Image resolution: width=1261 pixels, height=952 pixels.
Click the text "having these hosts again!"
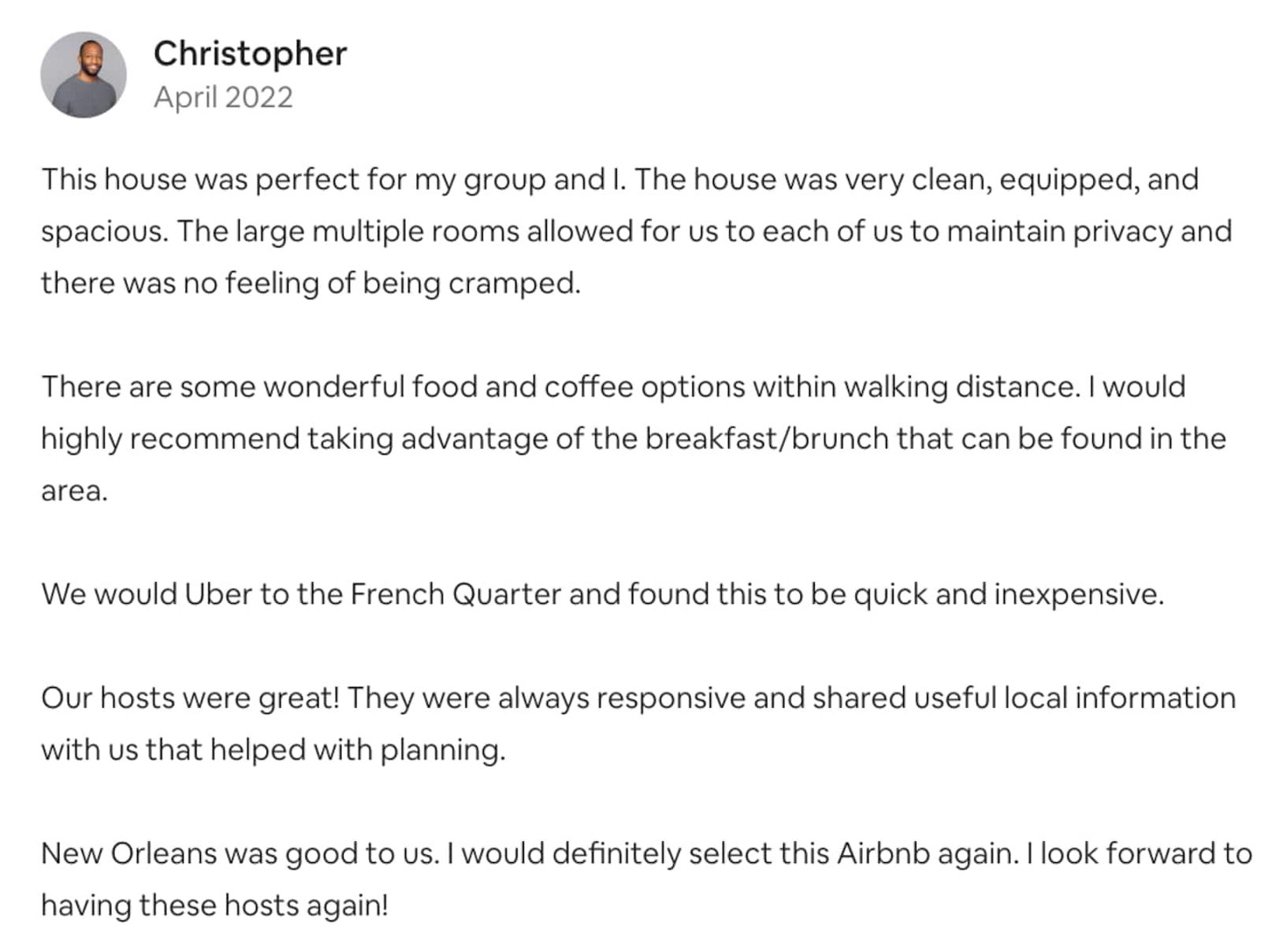[x=214, y=906]
